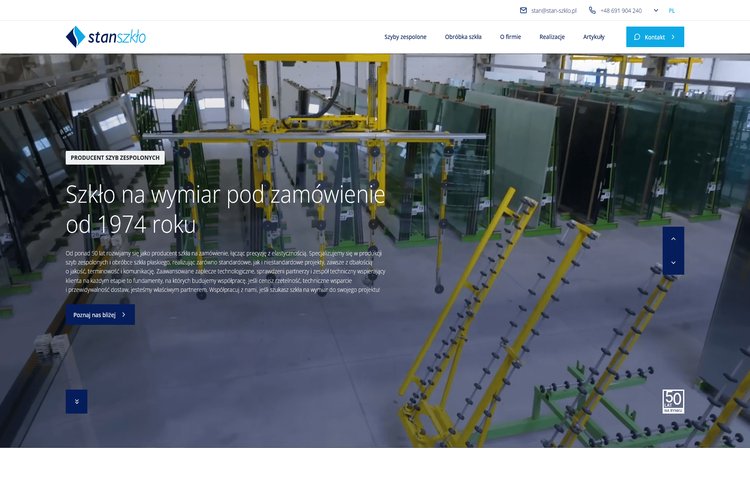
Task: Click the chat bubble icon in Kontakt
Action: click(x=637, y=37)
